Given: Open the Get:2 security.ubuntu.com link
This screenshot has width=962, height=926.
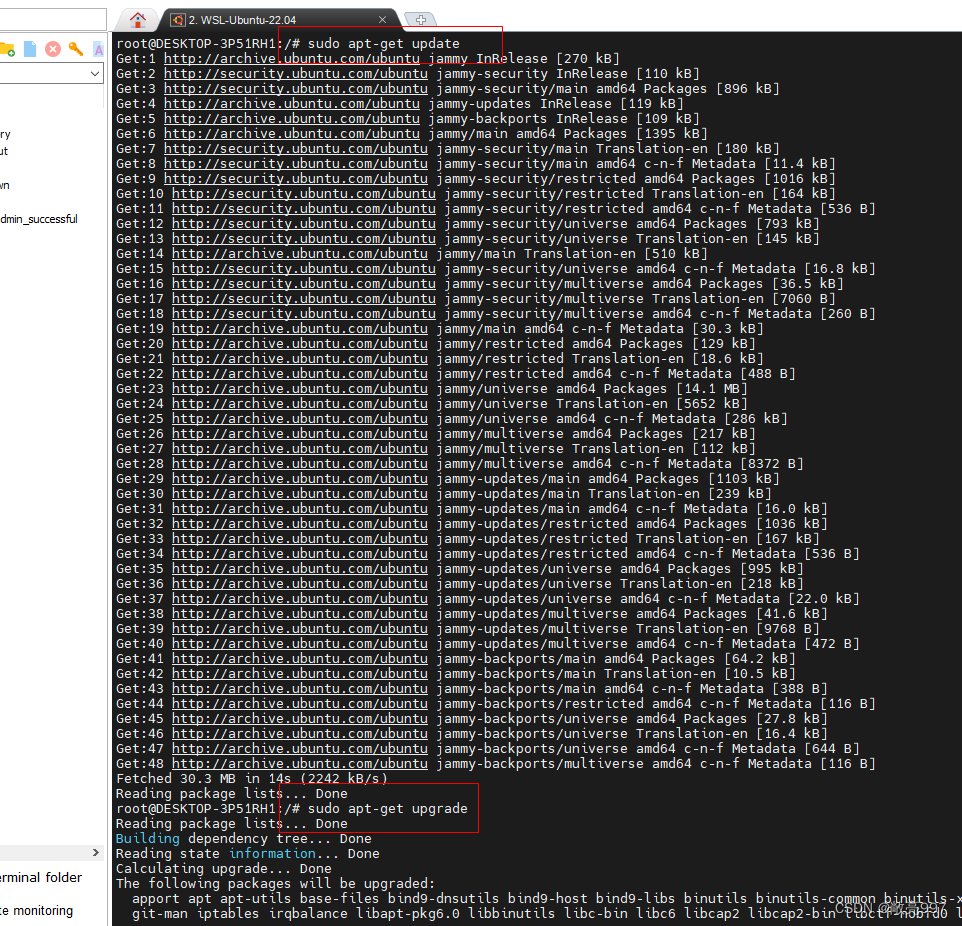Looking at the screenshot, I should click(296, 74).
